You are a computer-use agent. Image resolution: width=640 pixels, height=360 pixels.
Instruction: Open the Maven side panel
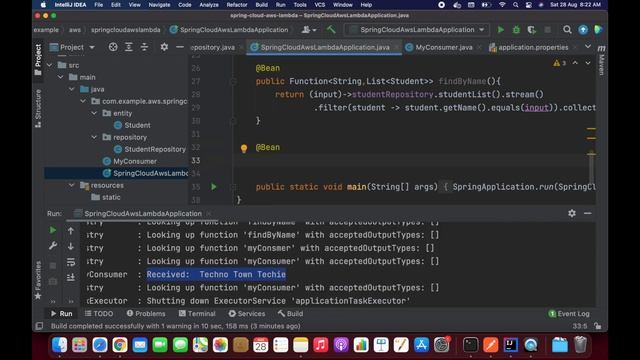[x=602, y=60]
